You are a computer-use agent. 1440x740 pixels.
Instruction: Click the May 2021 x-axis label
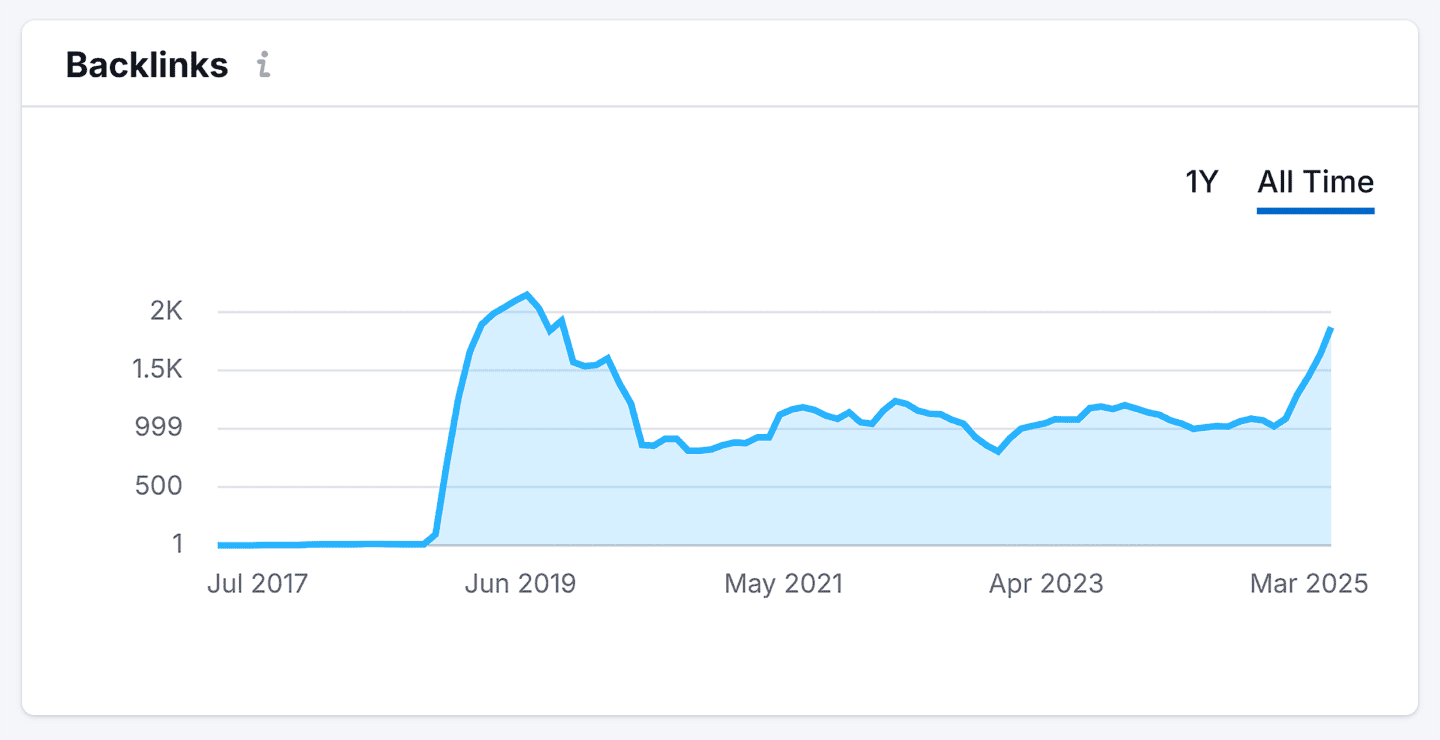[783, 584]
